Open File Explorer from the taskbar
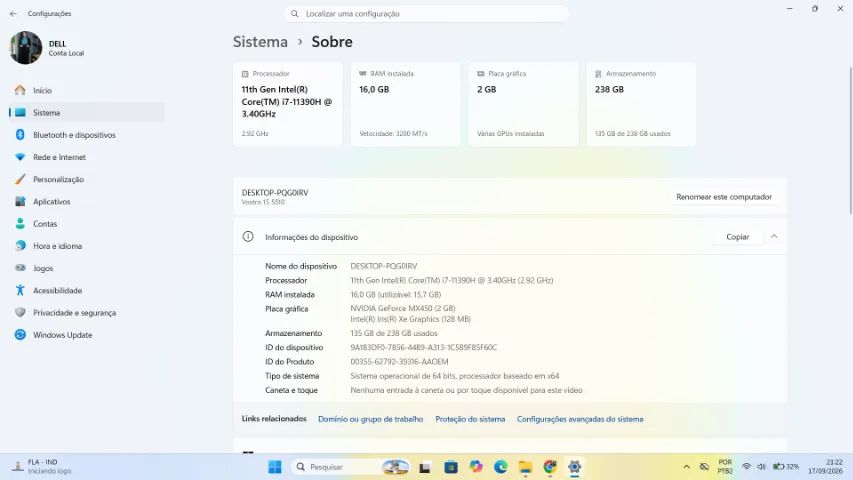Screen dimensions: 853x480 pyautogui.click(x=526, y=467)
